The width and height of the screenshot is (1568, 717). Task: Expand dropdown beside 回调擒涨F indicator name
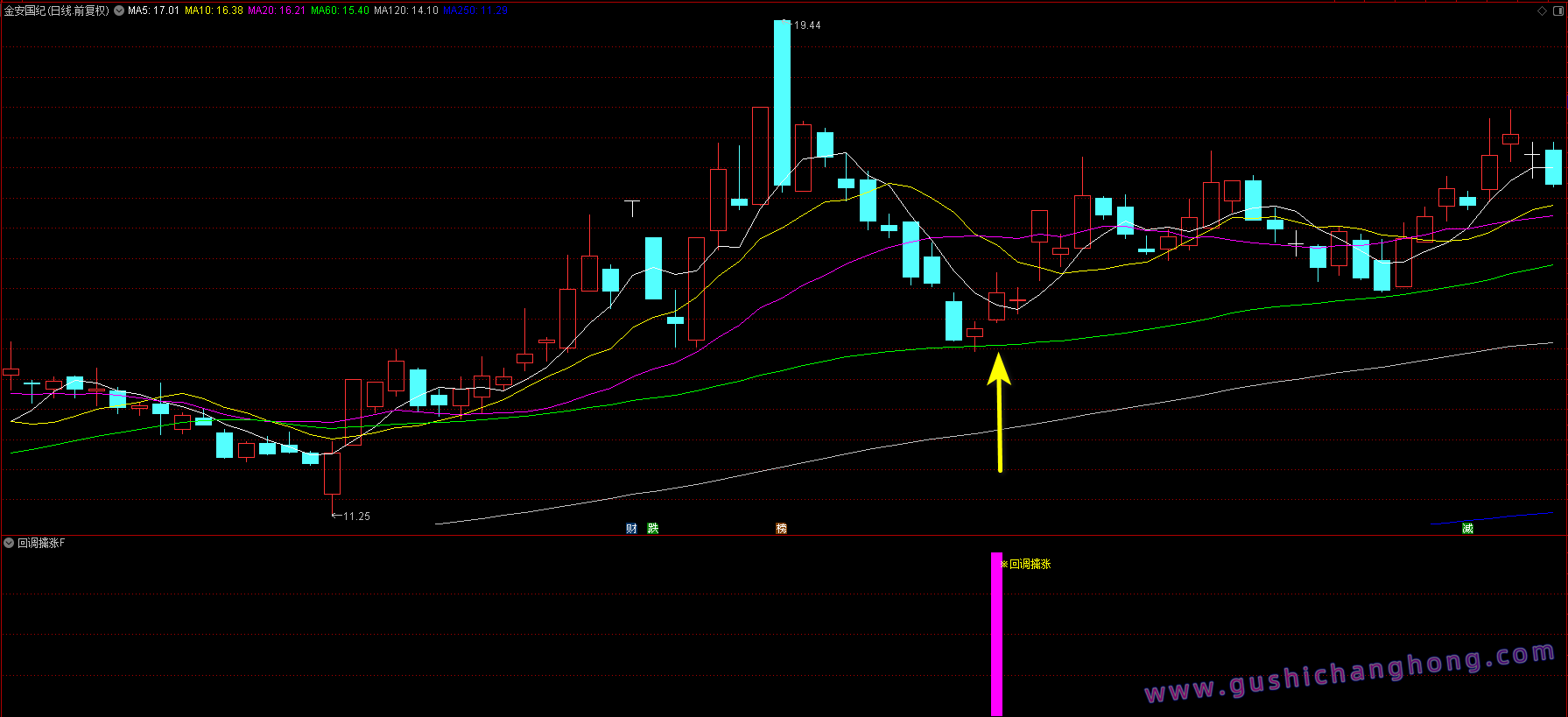click(x=9, y=543)
